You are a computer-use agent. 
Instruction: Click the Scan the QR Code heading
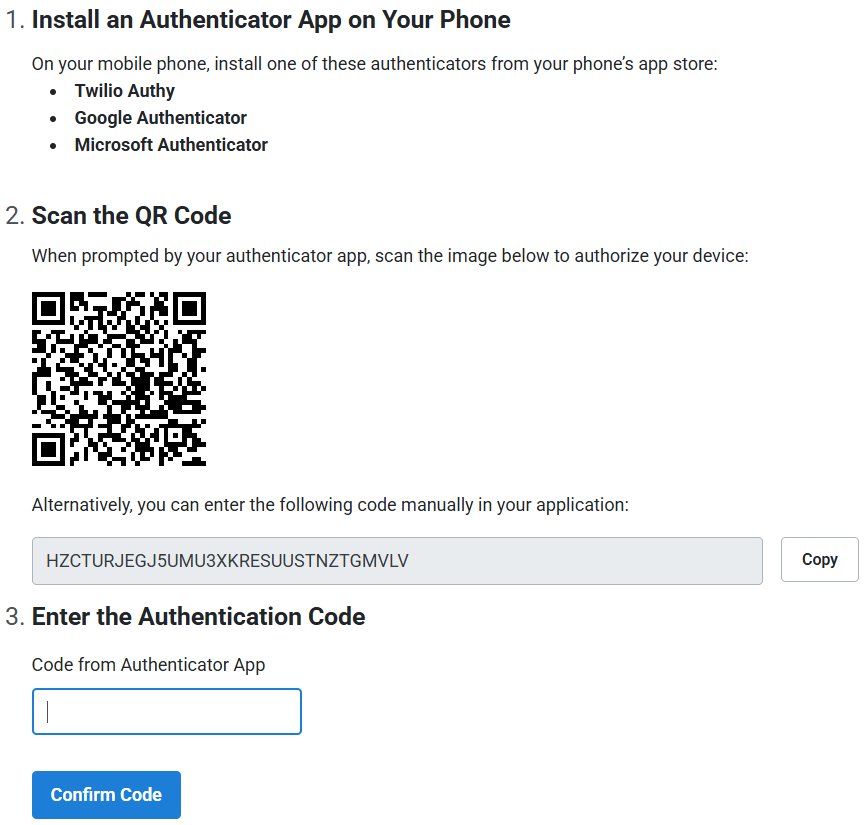[131, 215]
